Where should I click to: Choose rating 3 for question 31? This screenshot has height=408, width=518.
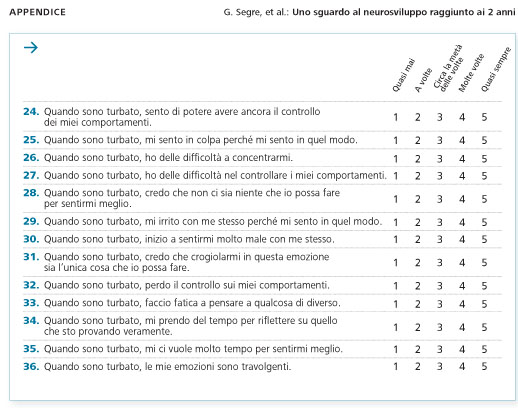pos(440,263)
